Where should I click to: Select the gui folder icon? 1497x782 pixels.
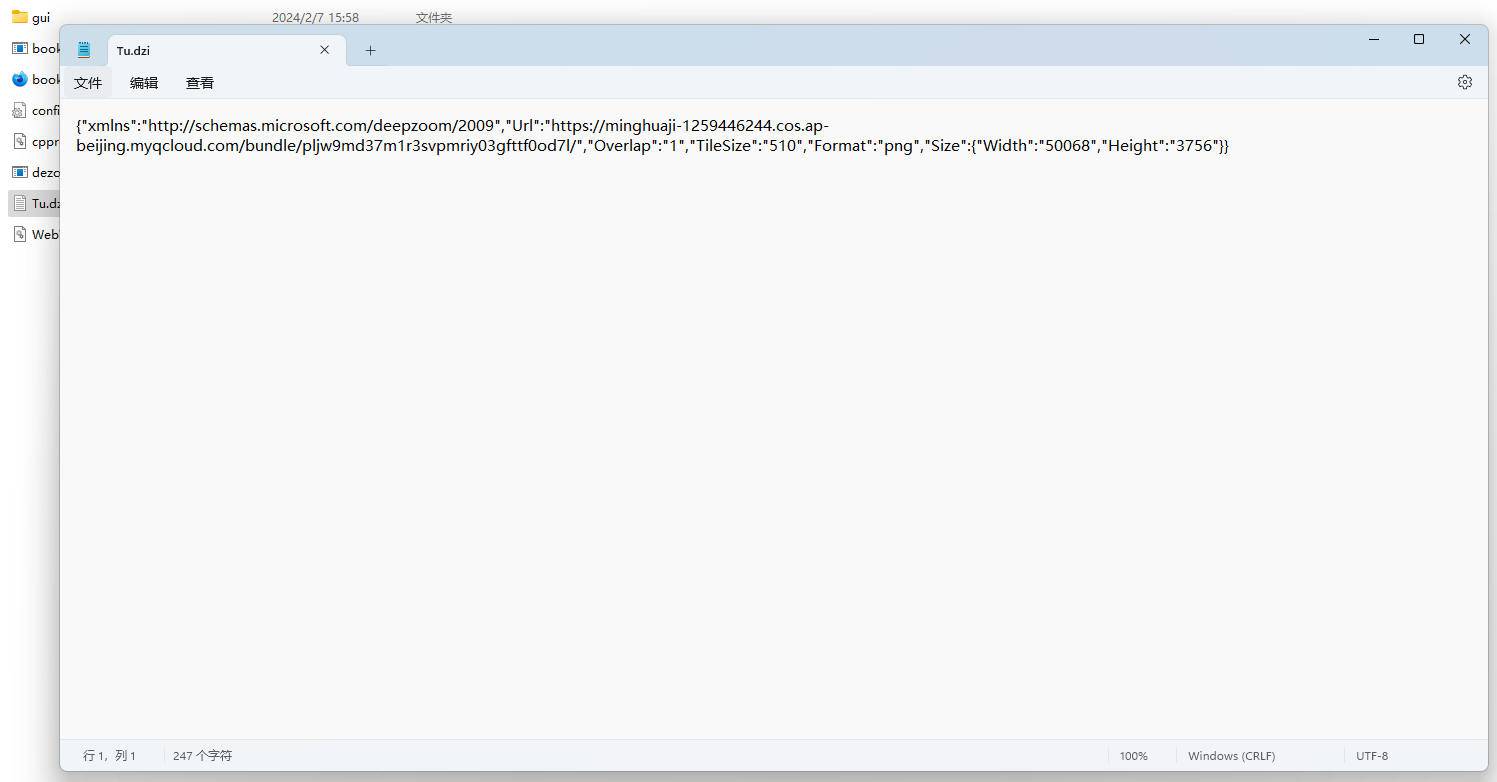(x=19, y=17)
